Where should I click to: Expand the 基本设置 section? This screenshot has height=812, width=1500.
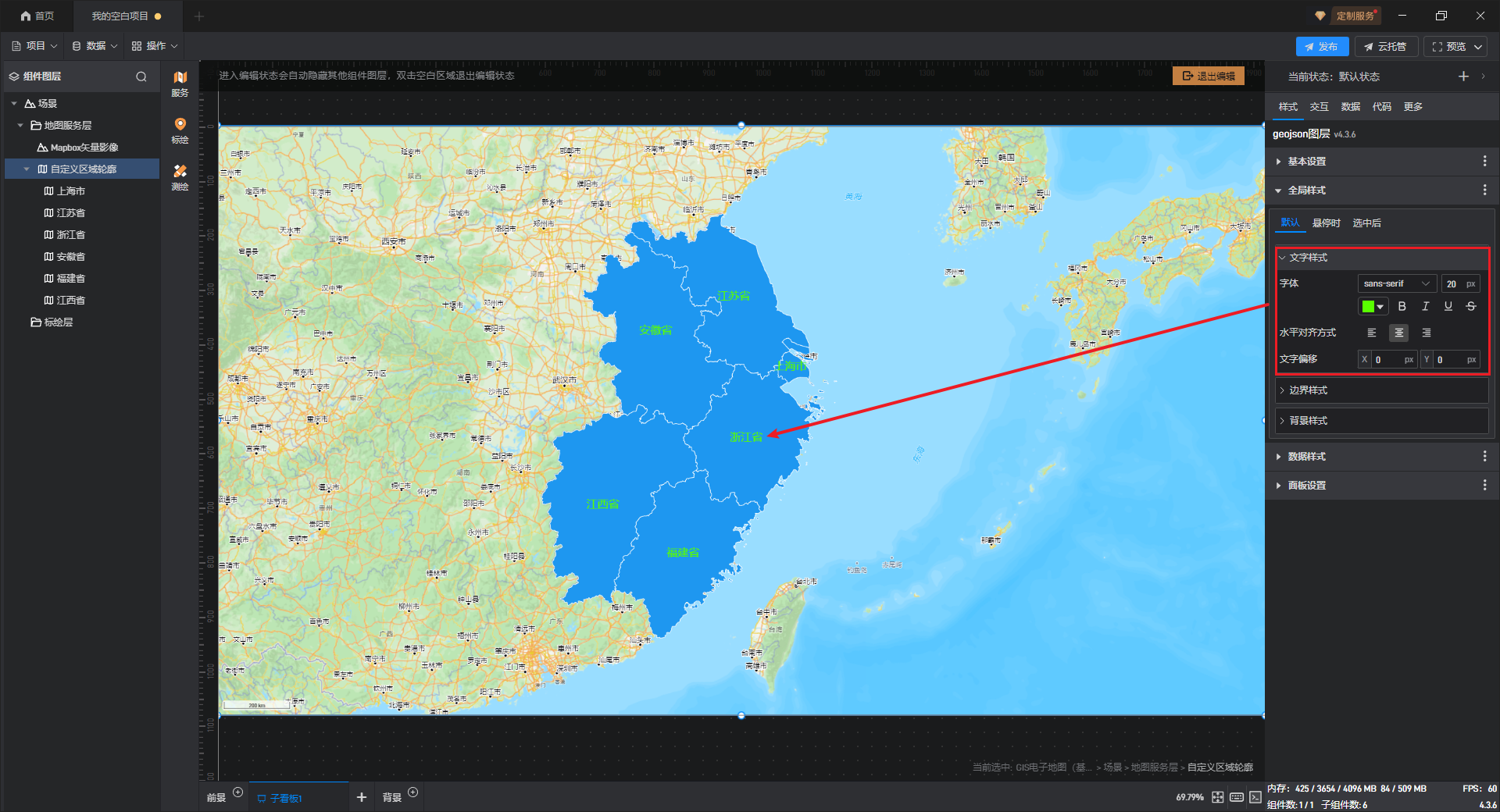[1278, 162]
